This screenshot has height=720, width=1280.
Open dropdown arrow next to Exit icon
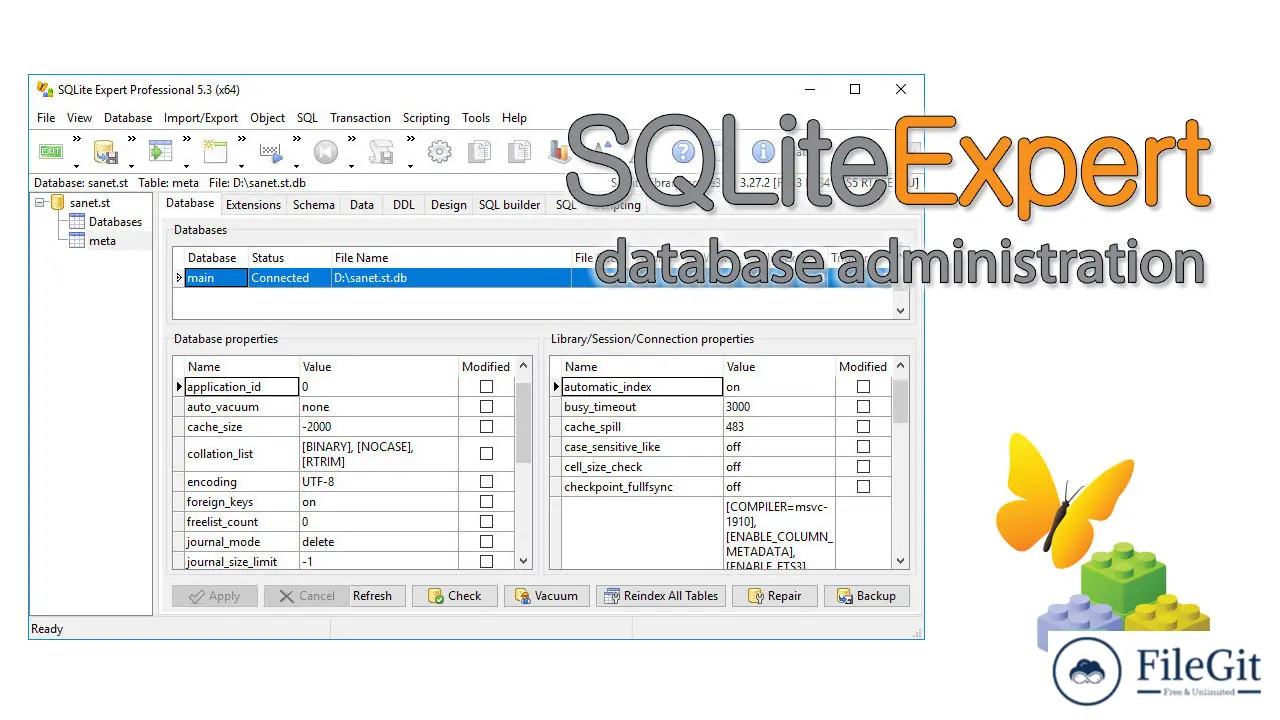coord(77,166)
